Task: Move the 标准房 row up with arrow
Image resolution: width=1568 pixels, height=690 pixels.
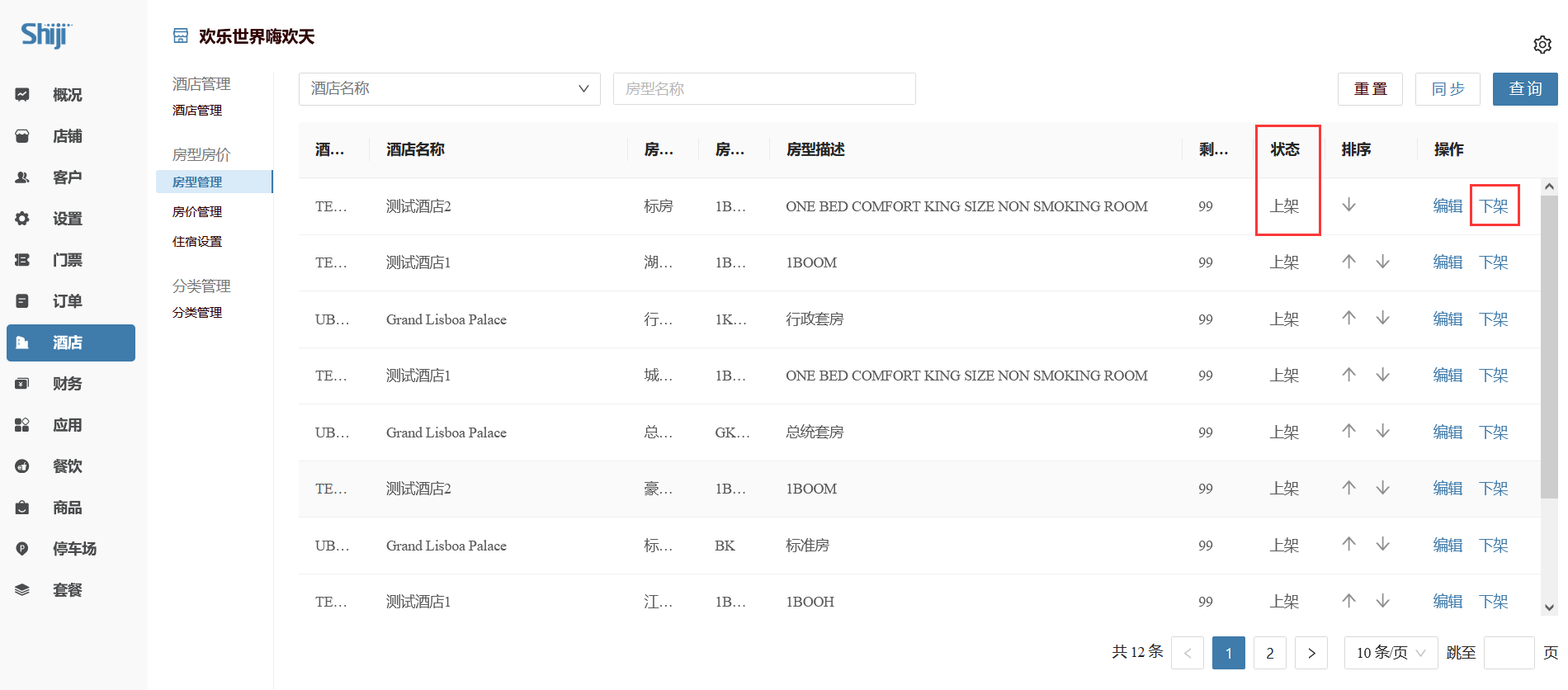Action: (x=1348, y=544)
